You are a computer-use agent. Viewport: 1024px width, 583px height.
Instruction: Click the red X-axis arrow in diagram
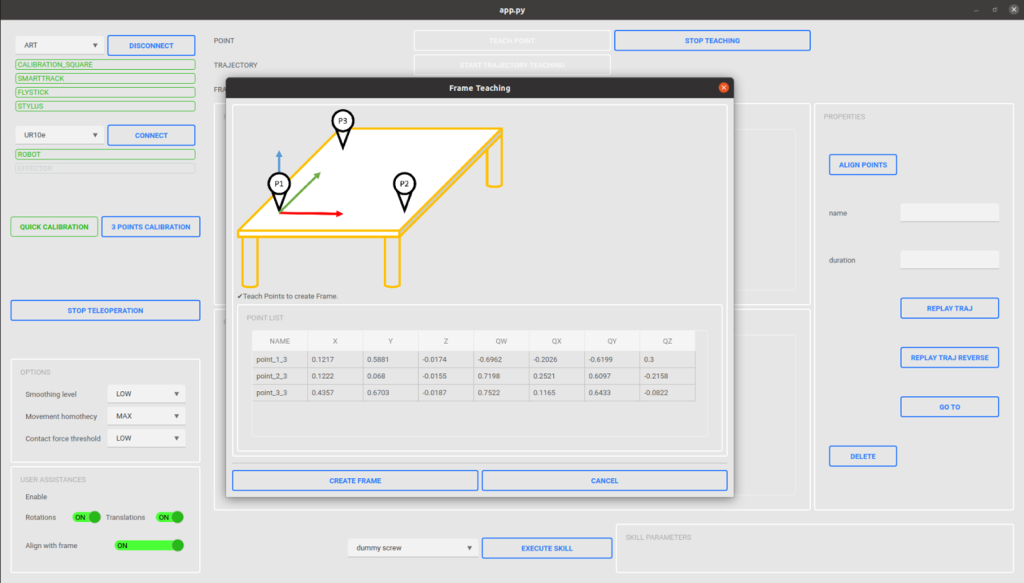[x=312, y=213]
